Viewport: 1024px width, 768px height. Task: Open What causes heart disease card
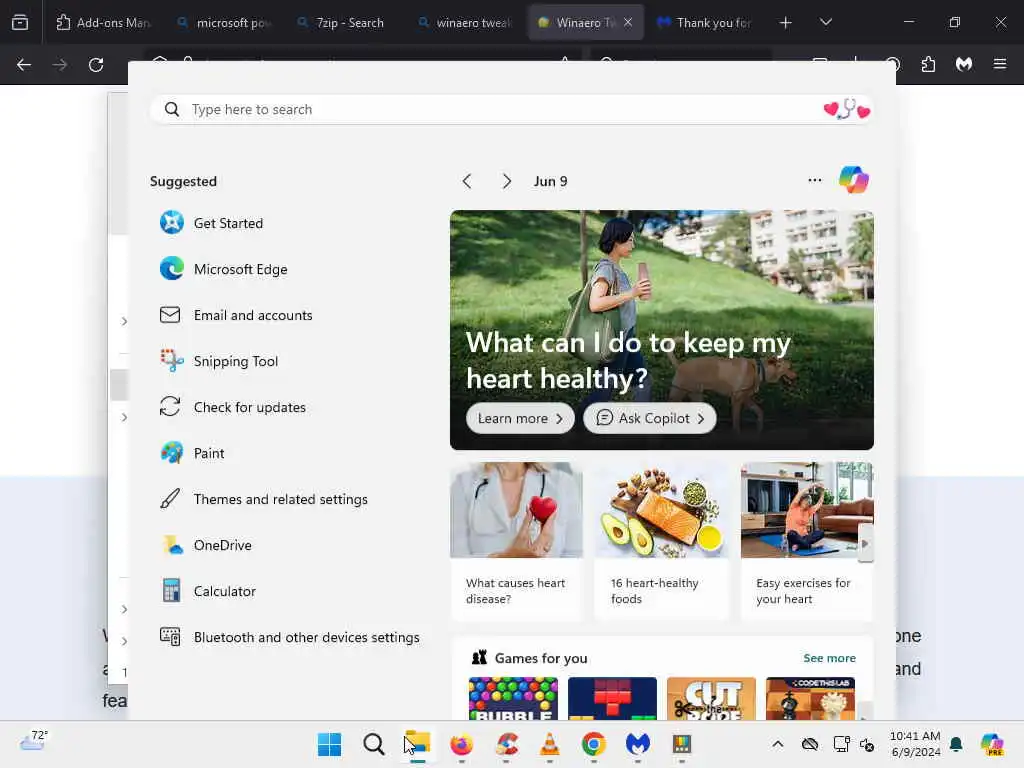[516, 541]
